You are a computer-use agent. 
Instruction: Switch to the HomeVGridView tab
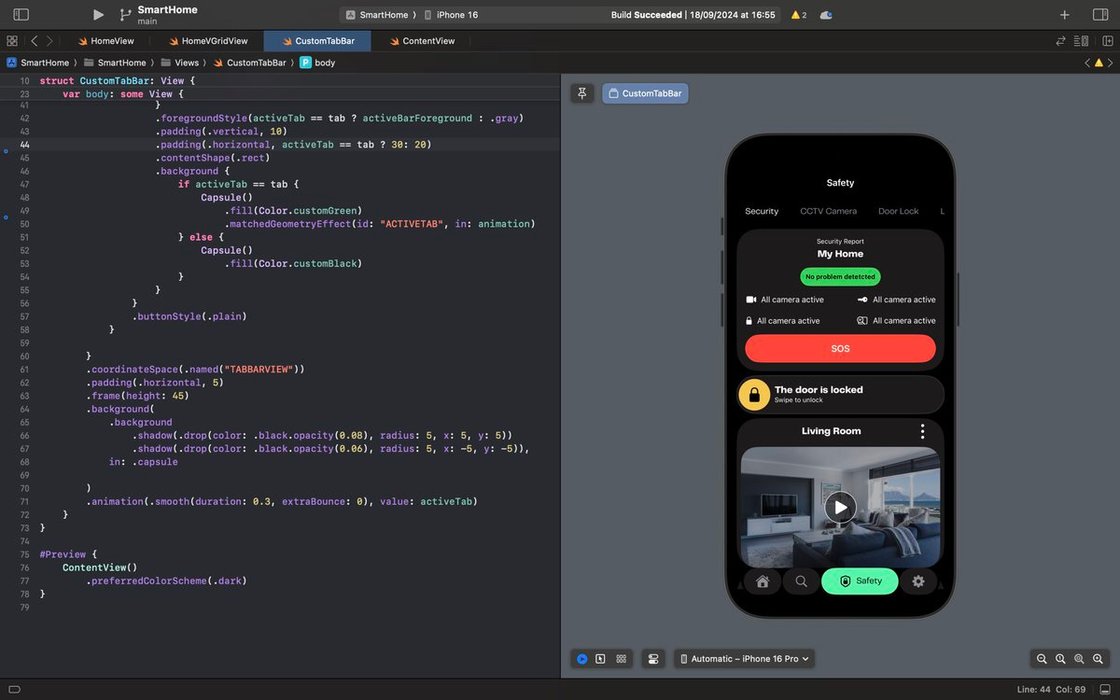tap(208, 41)
